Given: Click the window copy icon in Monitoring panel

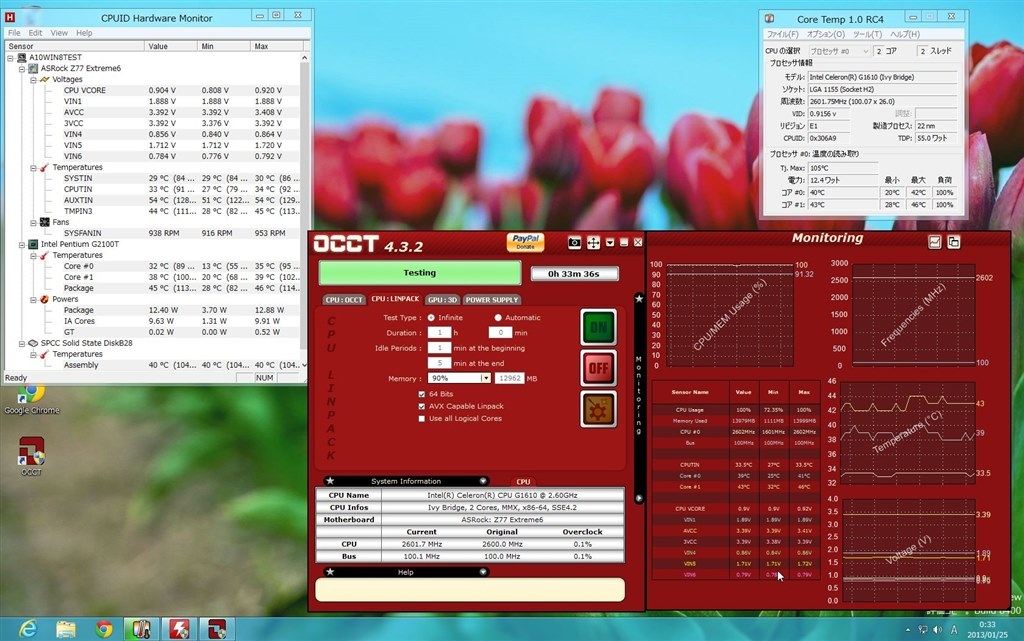Looking at the screenshot, I should click(953, 242).
